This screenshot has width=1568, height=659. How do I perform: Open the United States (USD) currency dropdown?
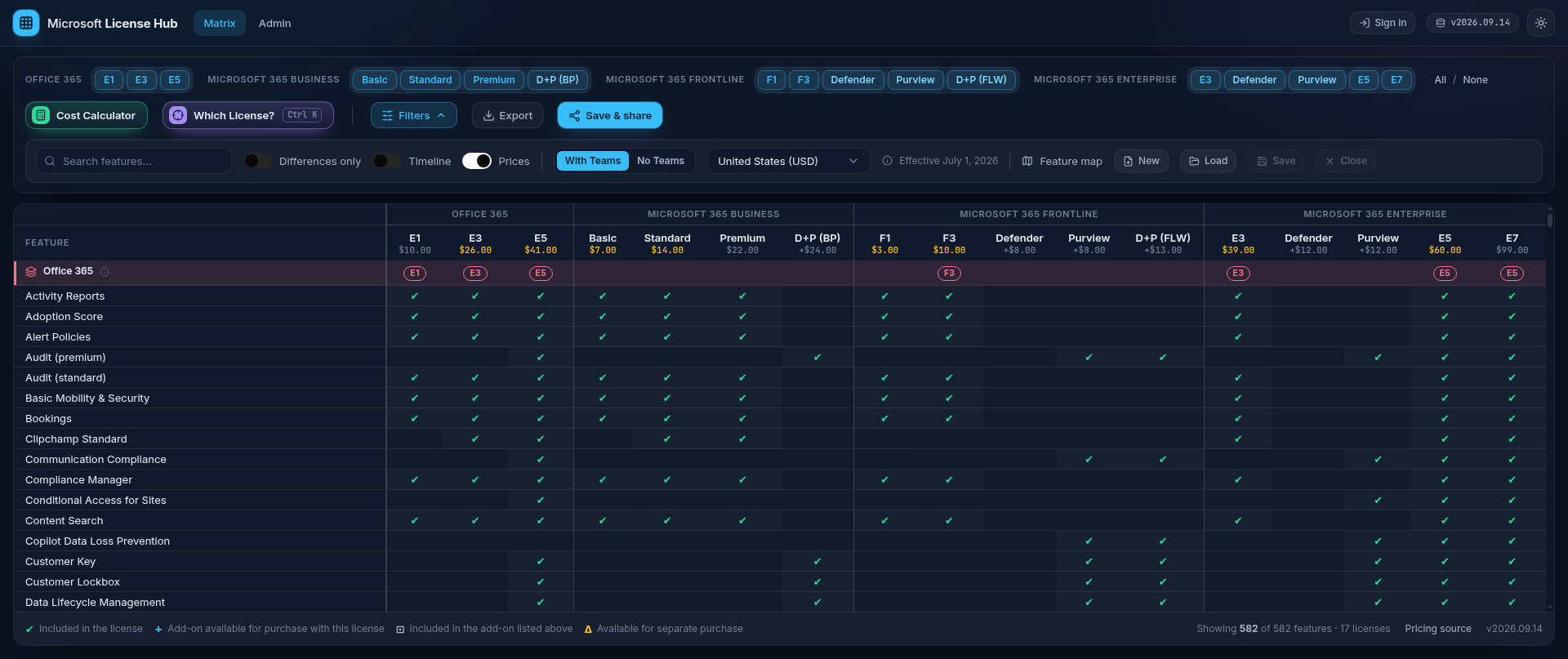pos(788,161)
